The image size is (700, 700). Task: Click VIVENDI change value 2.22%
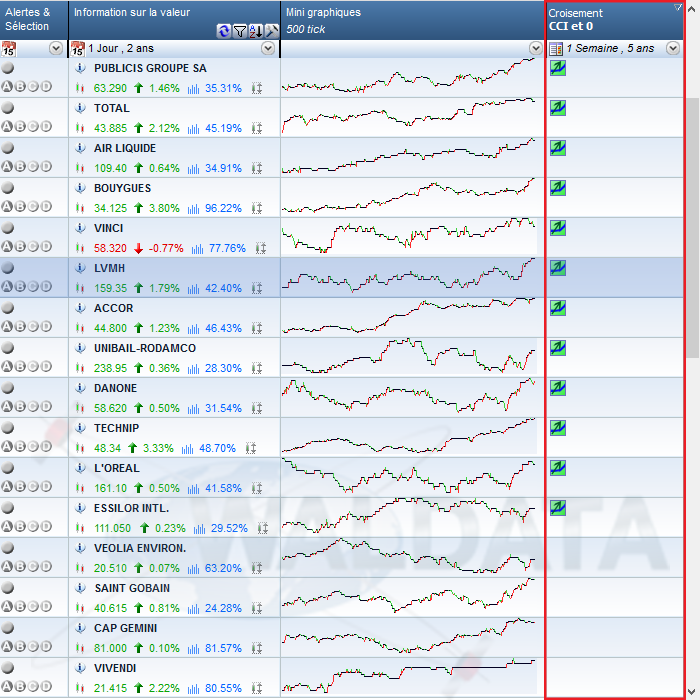[164, 688]
